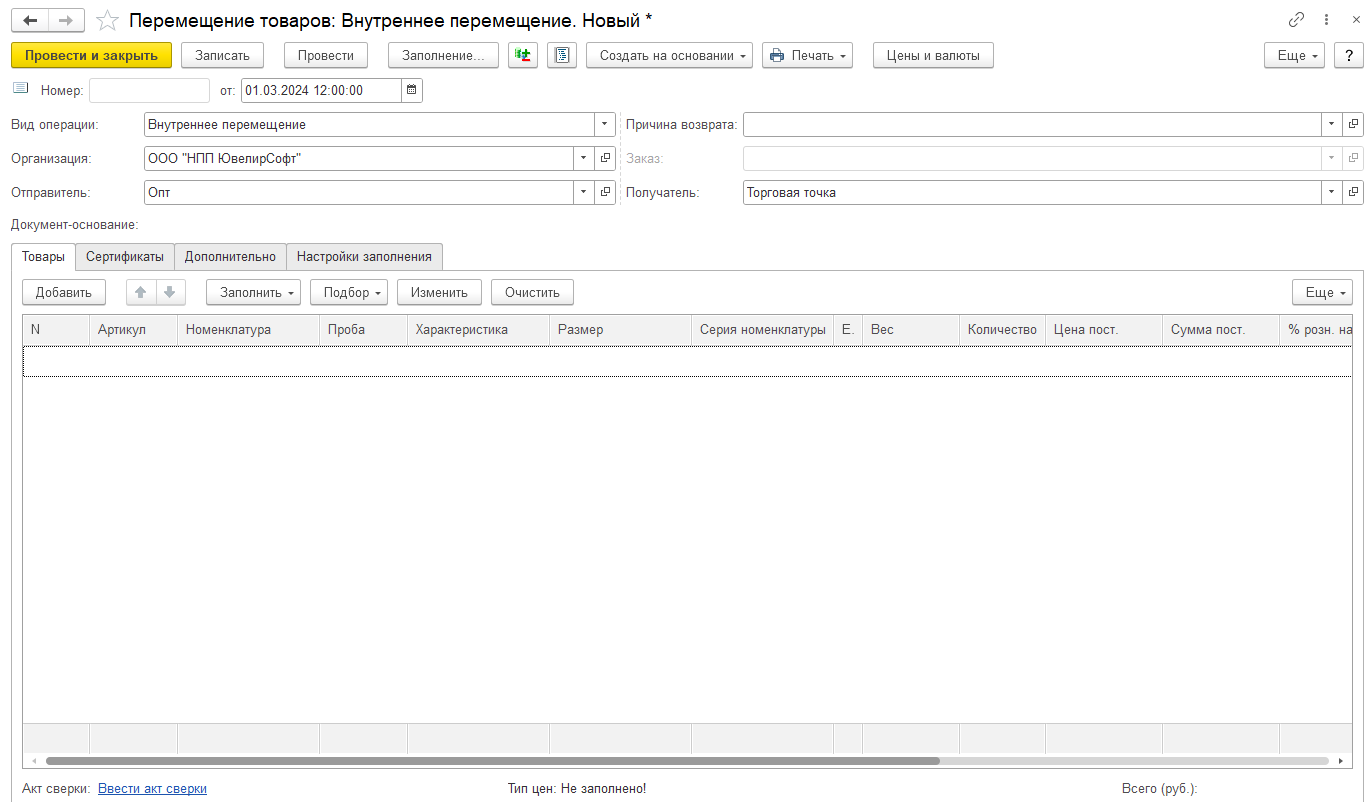Click Отправитель field Опт
Image resolution: width=1371 pixels, height=810 pixels.
pos(359,192)
